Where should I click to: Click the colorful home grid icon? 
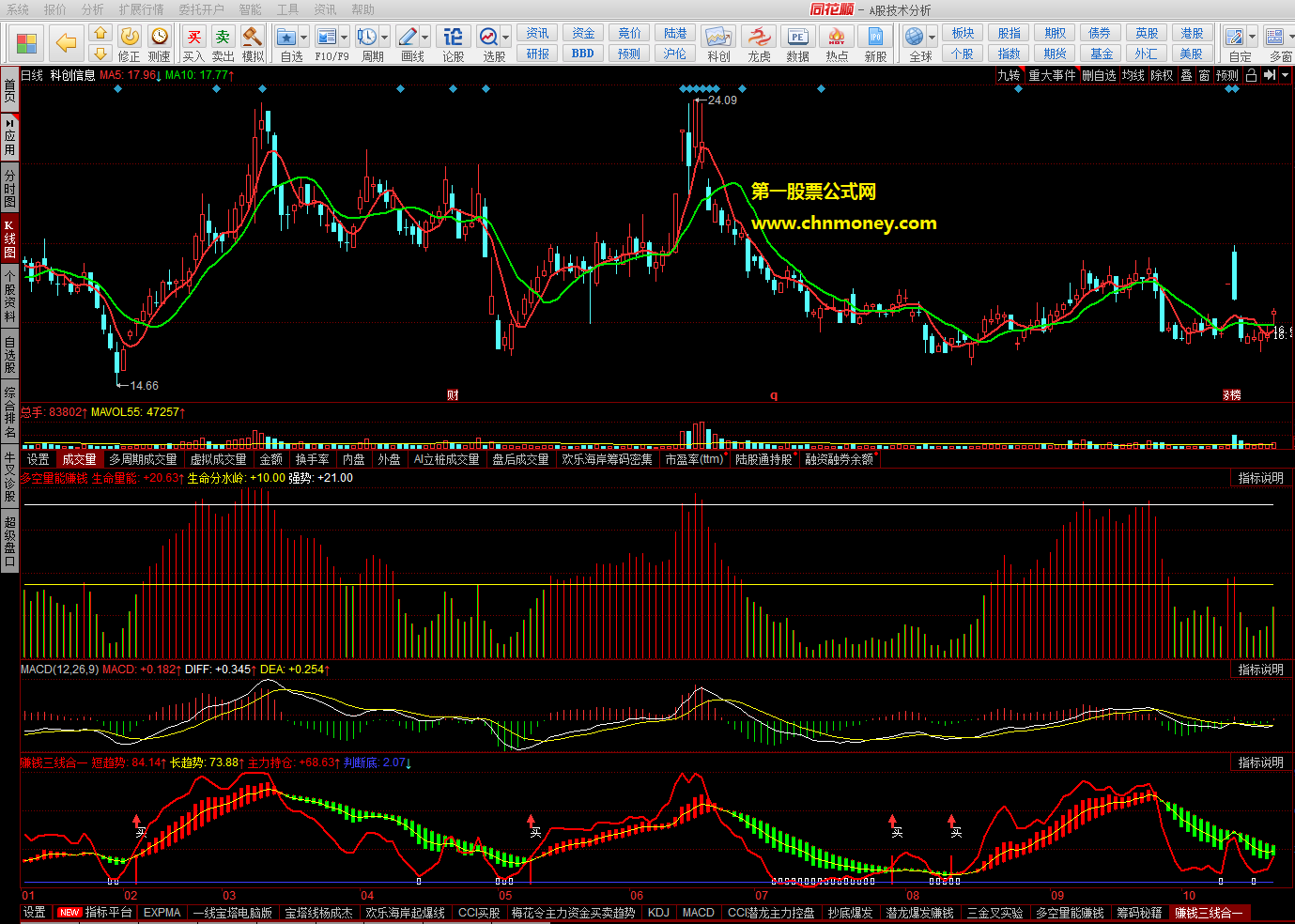click(26, 43)
